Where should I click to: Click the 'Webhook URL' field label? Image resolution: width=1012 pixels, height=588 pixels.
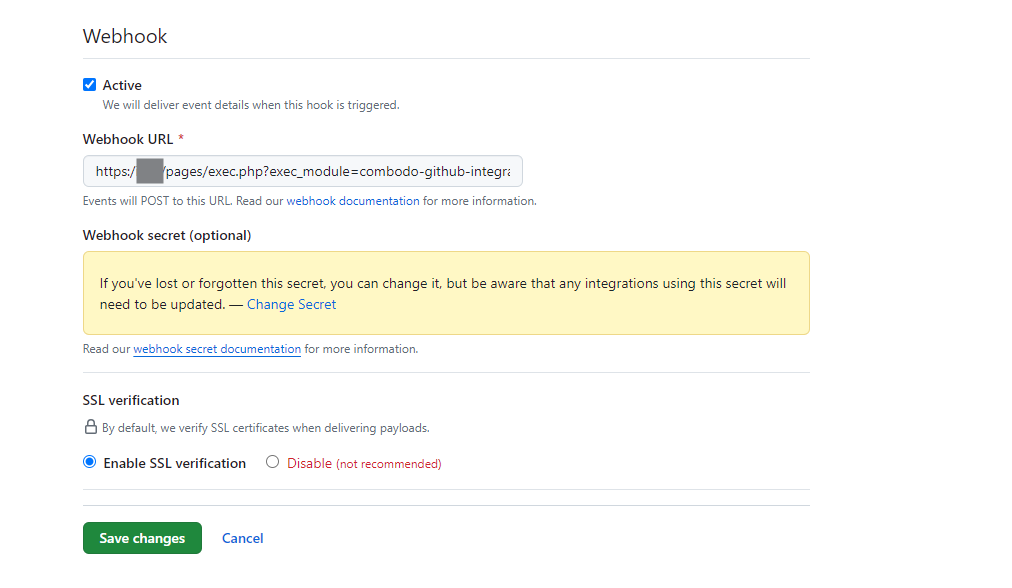[128, 139]
